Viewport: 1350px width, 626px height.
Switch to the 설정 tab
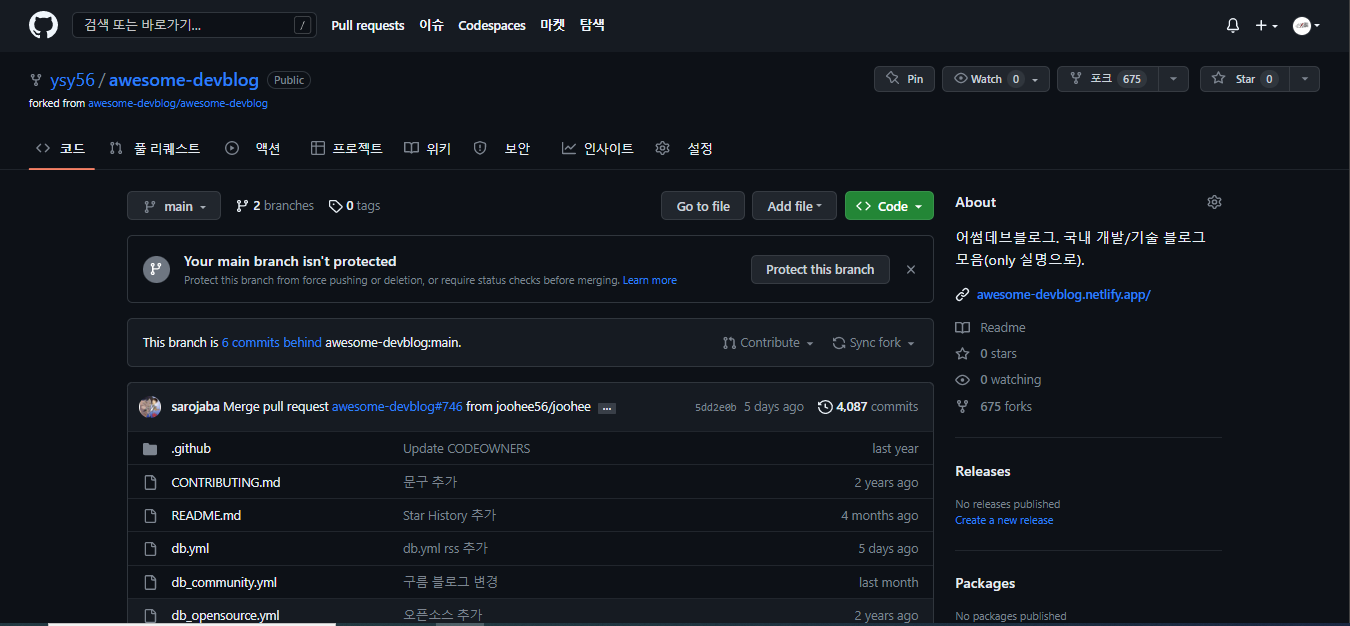coord(684,148)
